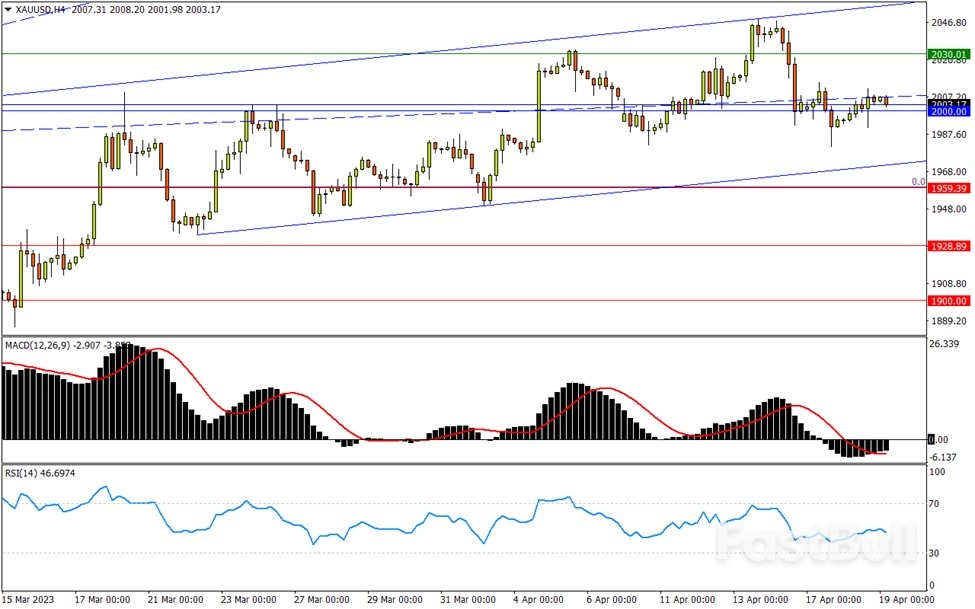The width and height of the screenshot is (975, 609).
Task: Select the 29 Mar 00:00 time marker
Action: coord(391,599)
